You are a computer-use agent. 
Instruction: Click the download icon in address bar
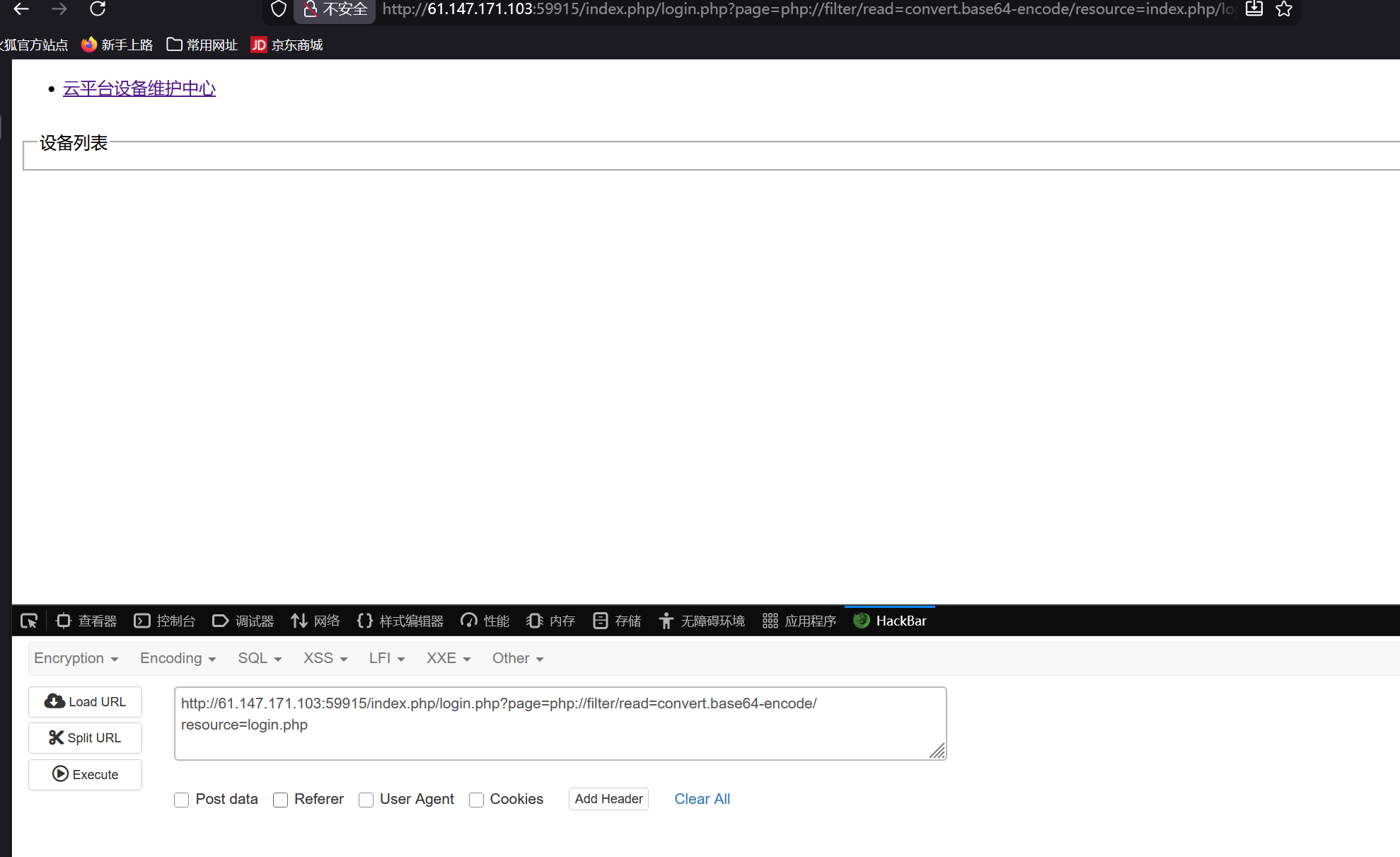click(x=1254, y=9)
